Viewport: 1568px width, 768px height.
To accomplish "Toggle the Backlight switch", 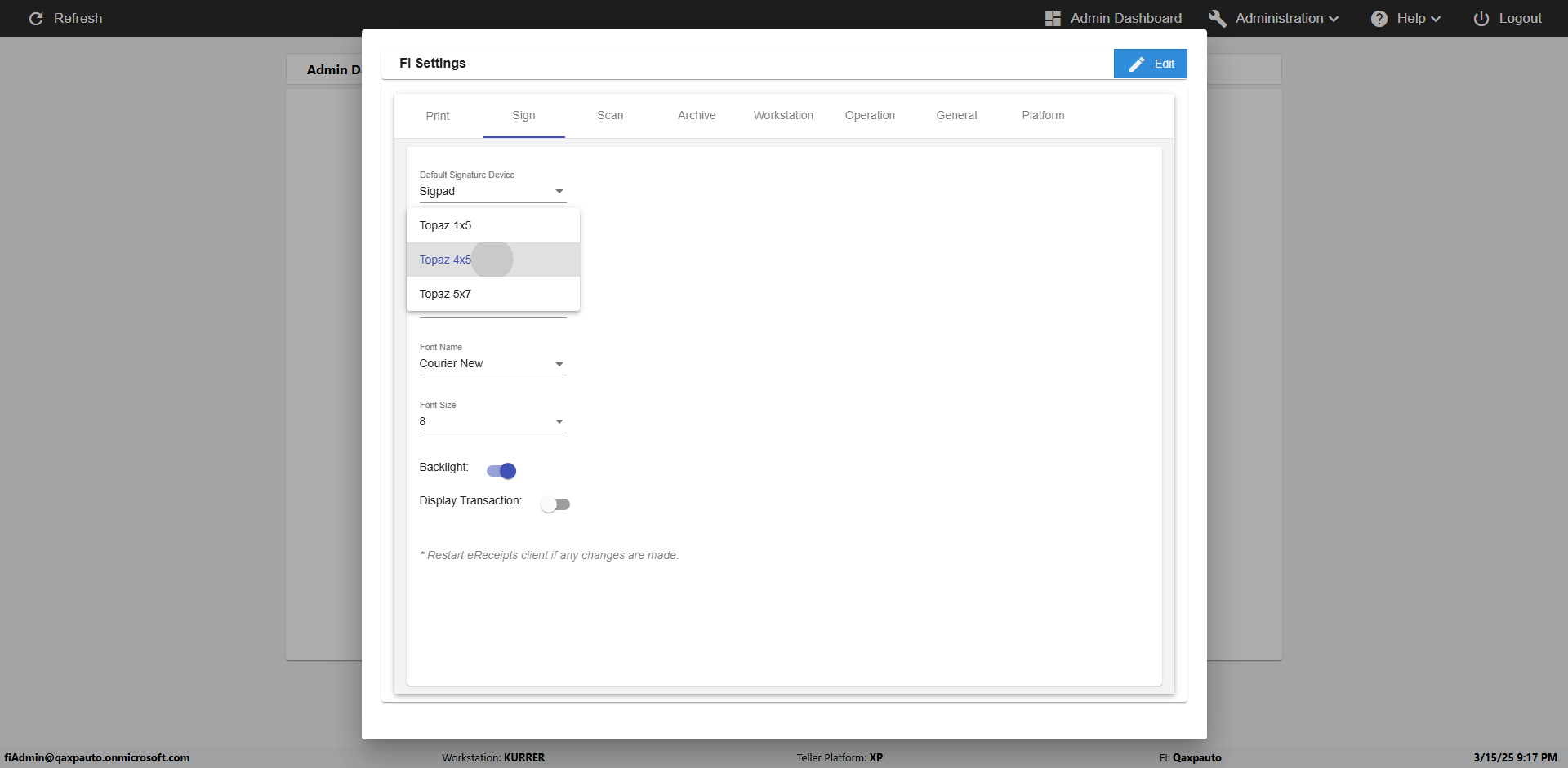I will 501,471.
